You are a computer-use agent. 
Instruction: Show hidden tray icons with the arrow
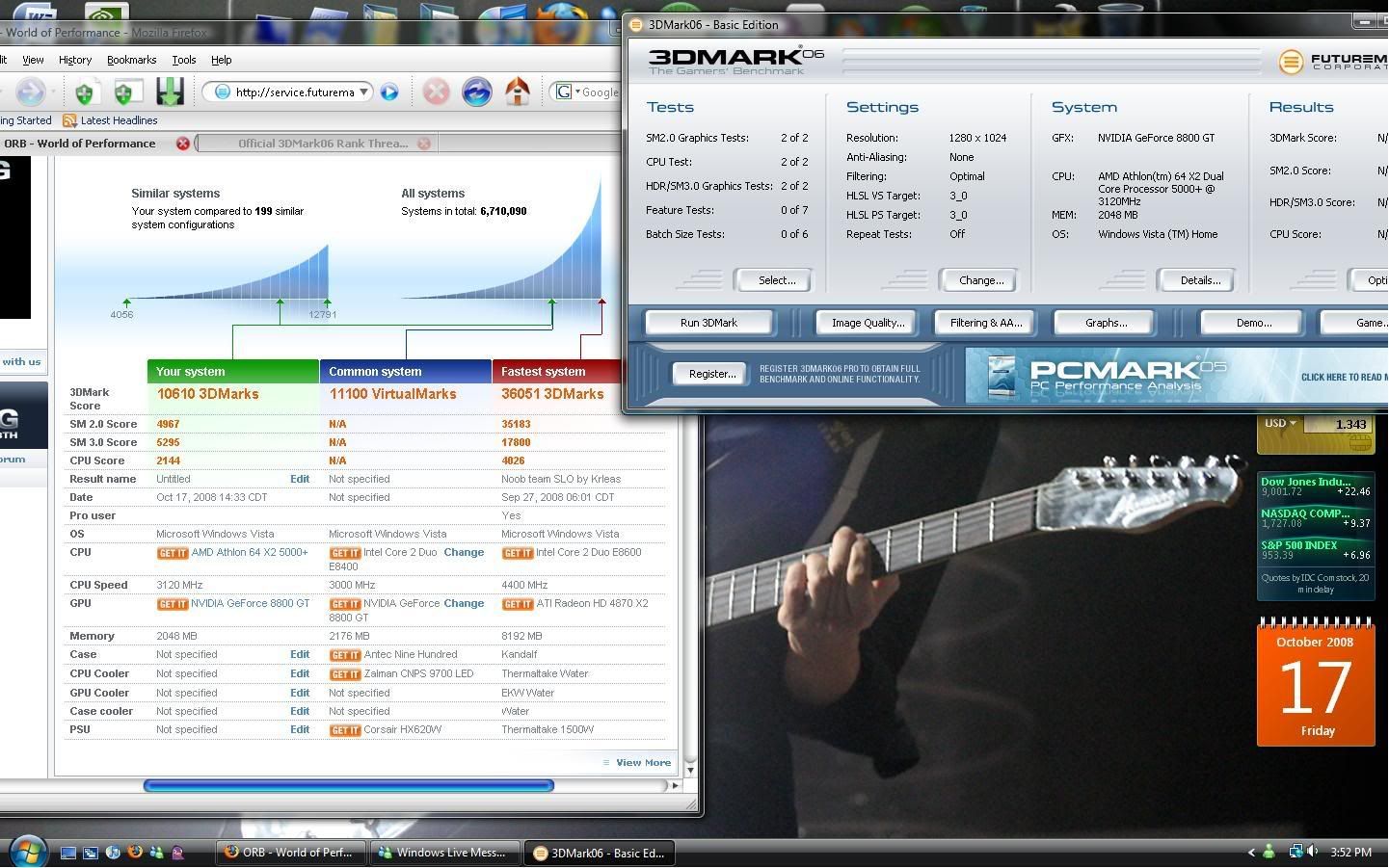coord(1251,852)
